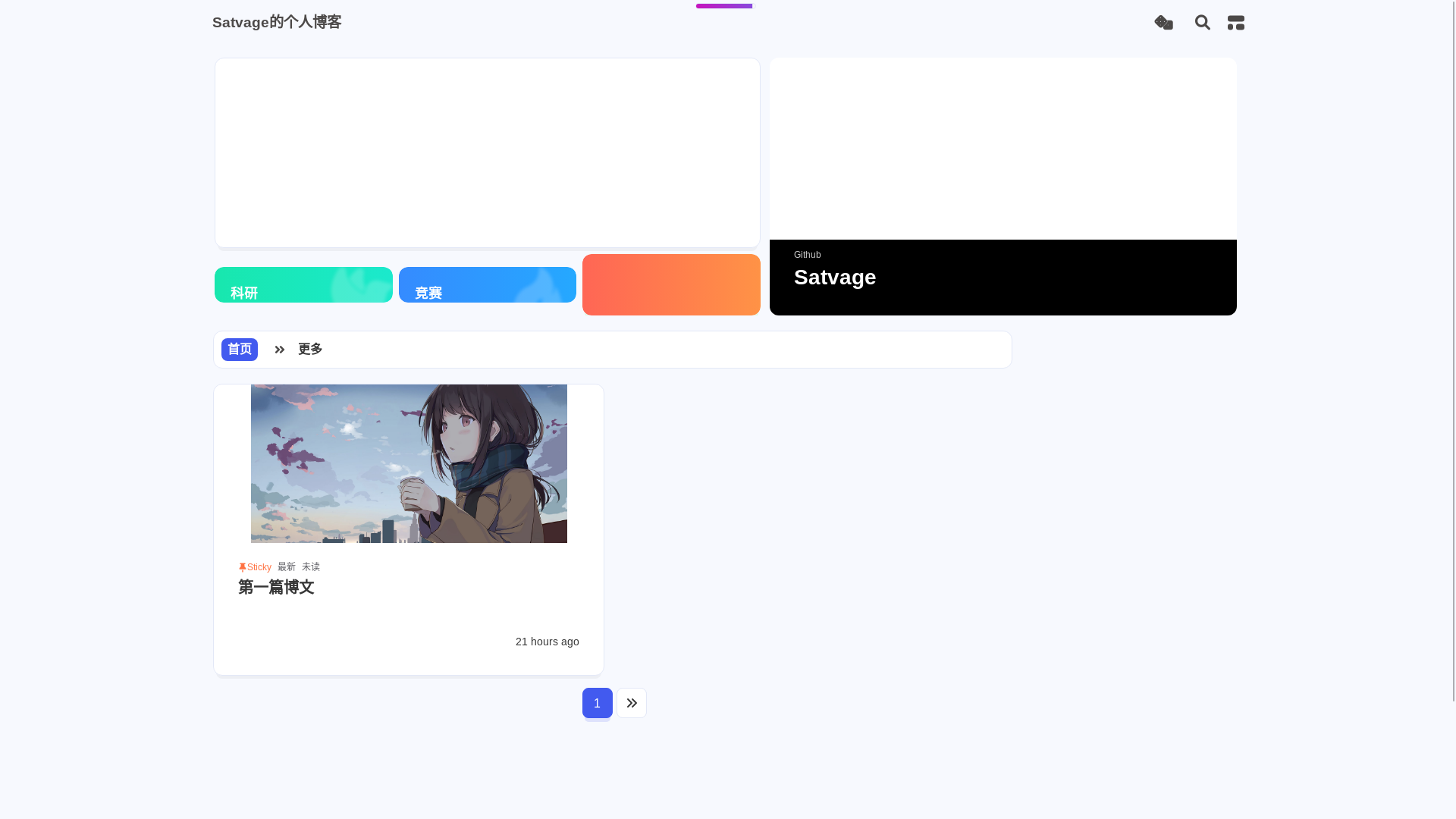
Task: Expand categories with double chevron icon
Action: click(279, 350)
